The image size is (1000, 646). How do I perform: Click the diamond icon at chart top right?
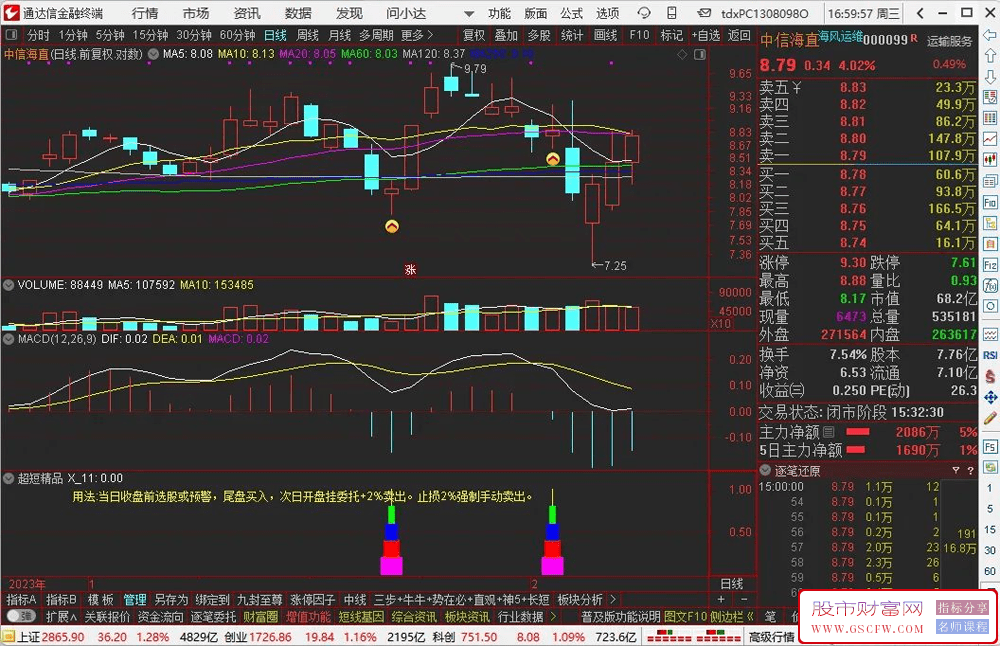tap(682, 55)
